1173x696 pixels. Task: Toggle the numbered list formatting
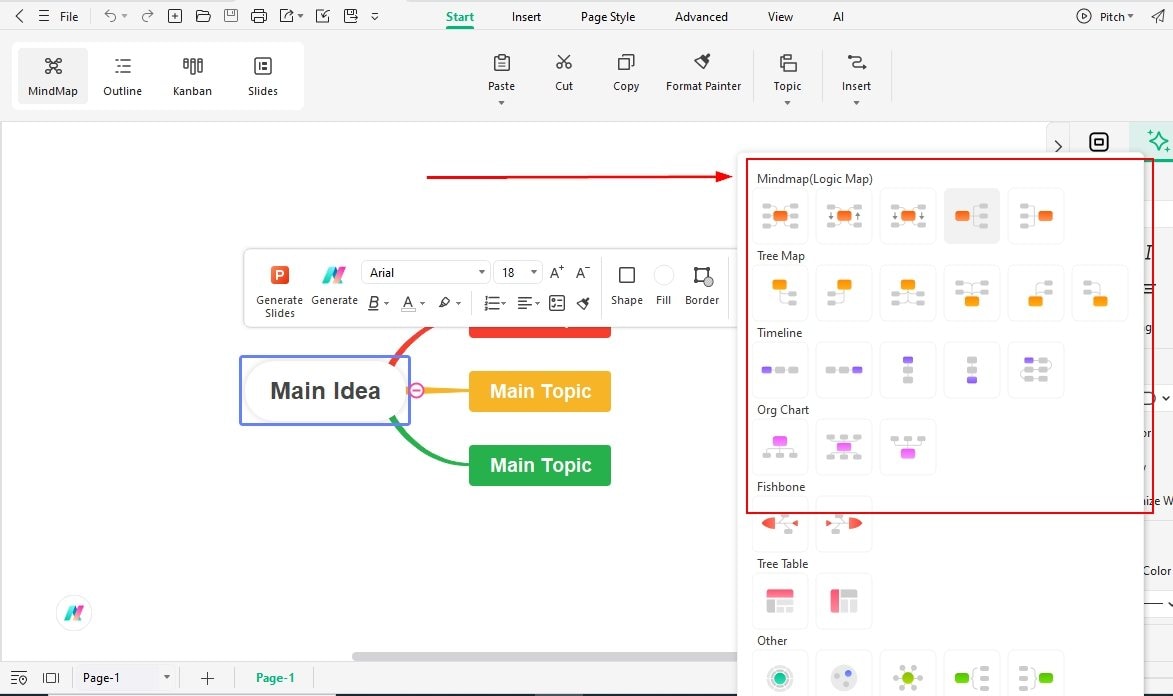(493, 303)
